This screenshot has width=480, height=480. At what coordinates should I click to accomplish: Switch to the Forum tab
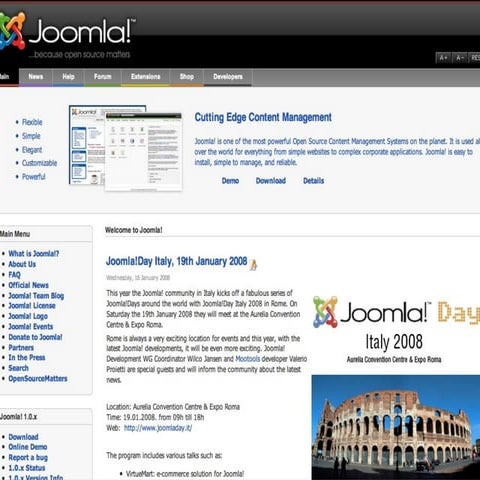point(102,77)
